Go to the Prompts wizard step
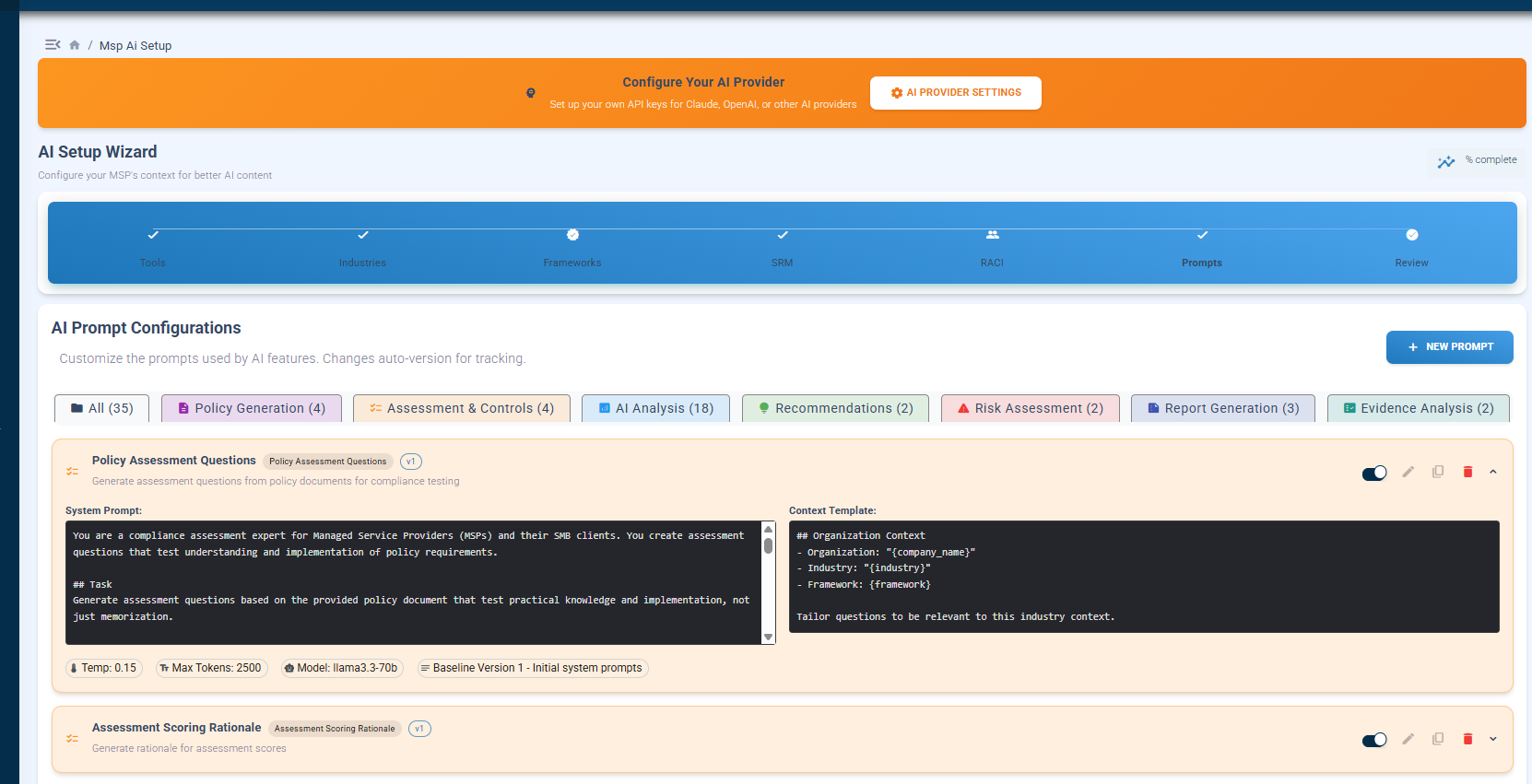The height and width of the screenshot is (784, 1532). (1202, 249)
